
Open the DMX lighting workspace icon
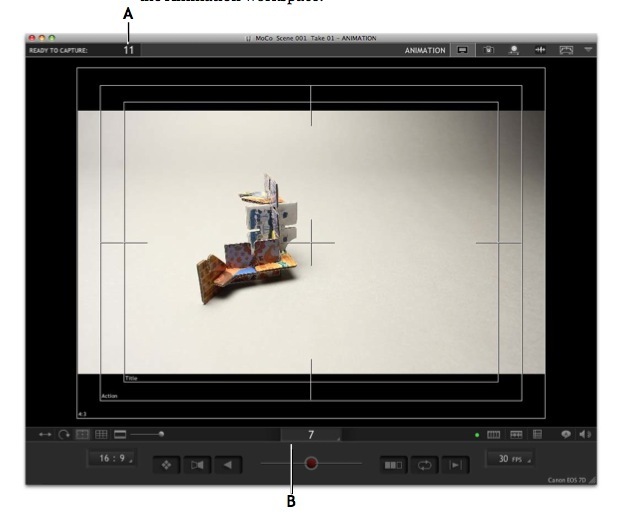(x=566, y=50)
